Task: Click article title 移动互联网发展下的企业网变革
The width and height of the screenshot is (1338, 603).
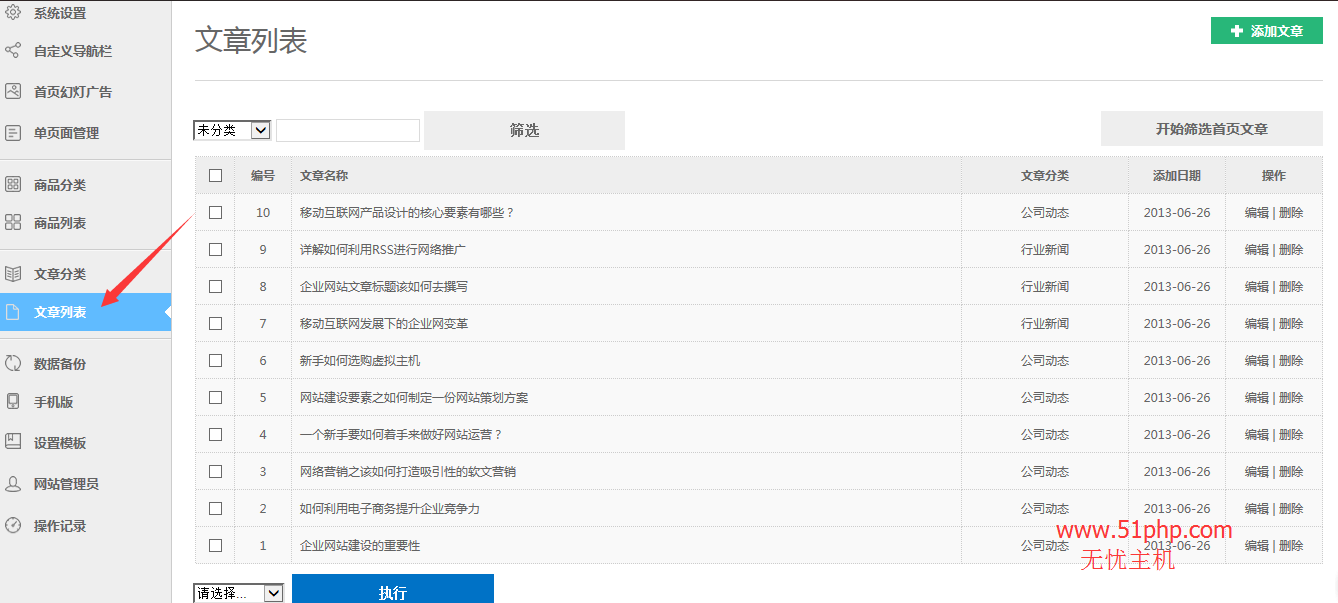Action: pos(384,323)
